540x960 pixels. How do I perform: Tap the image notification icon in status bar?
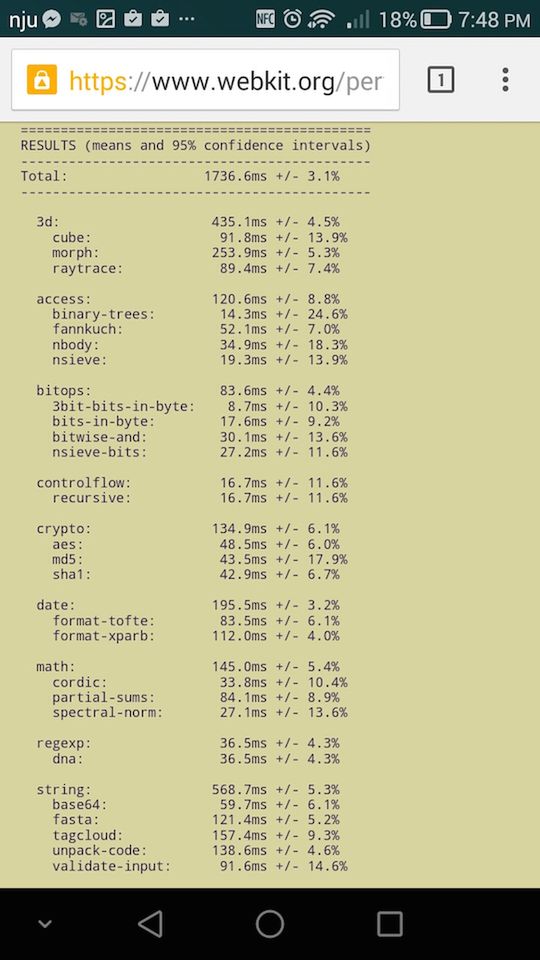tap(105, 20)
